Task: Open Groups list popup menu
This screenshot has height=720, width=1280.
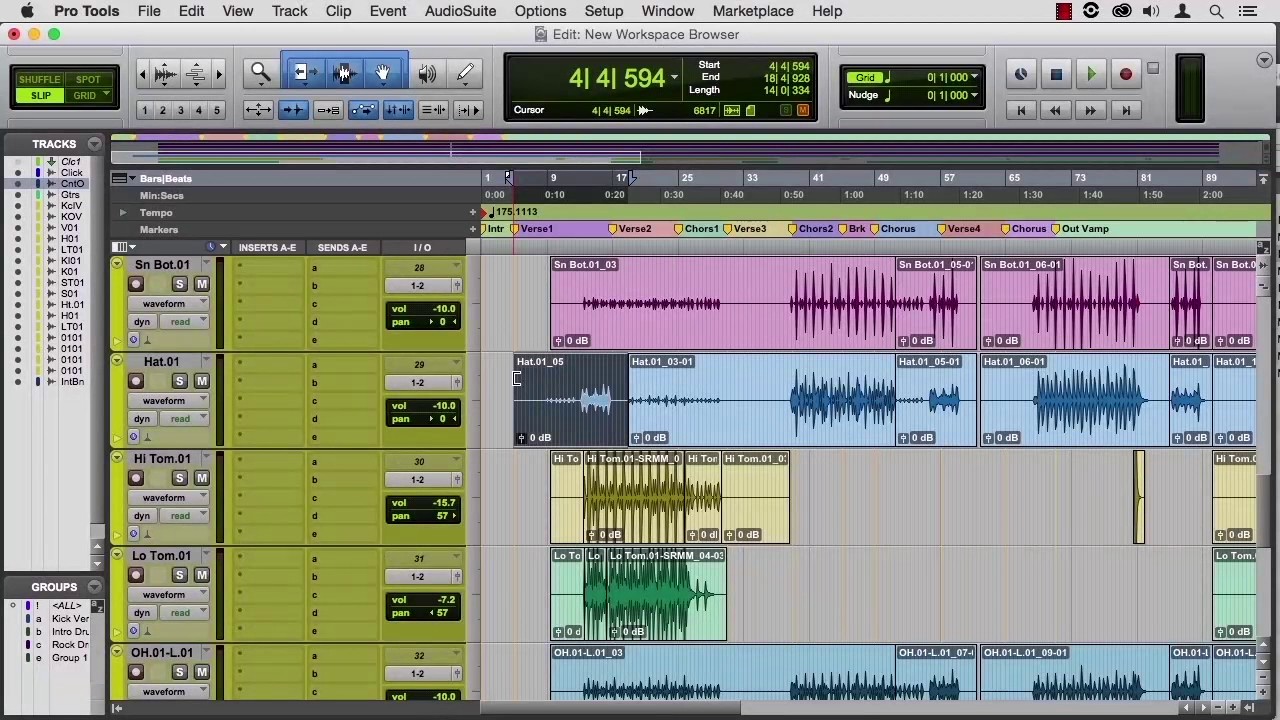Action: pyautogui.click(x=94, y=587)
